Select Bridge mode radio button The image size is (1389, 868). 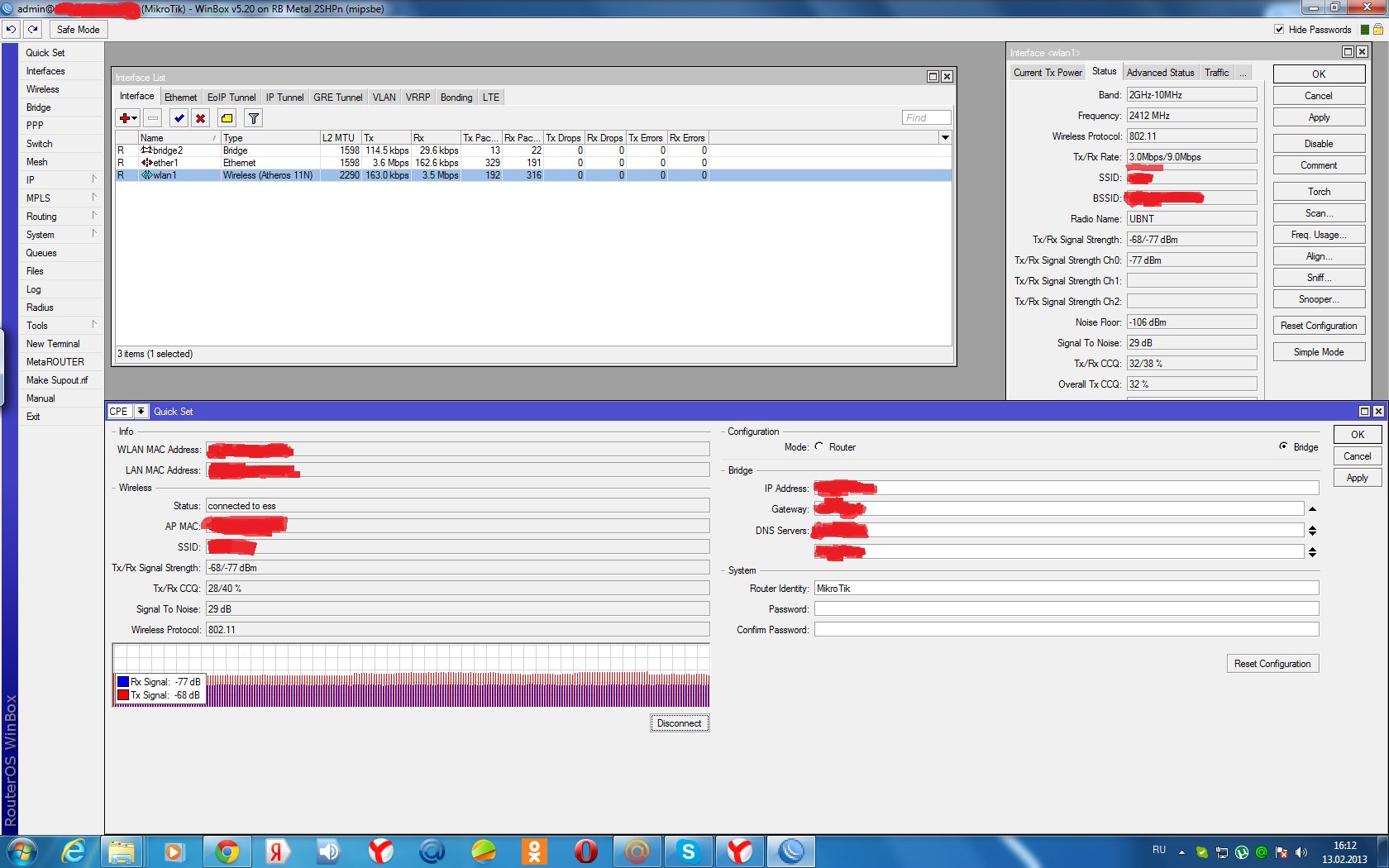point(1283,446)
